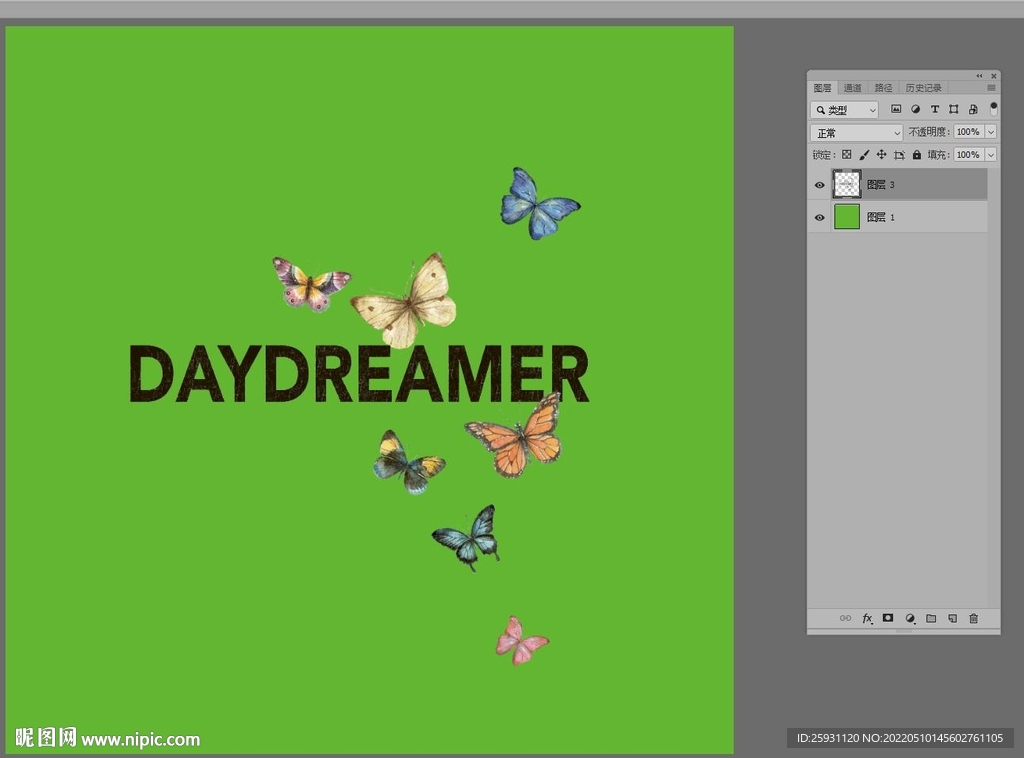Screen dimensions: 1024x758
Task: Filter layers by text type
Action: (x=935, y=109)
